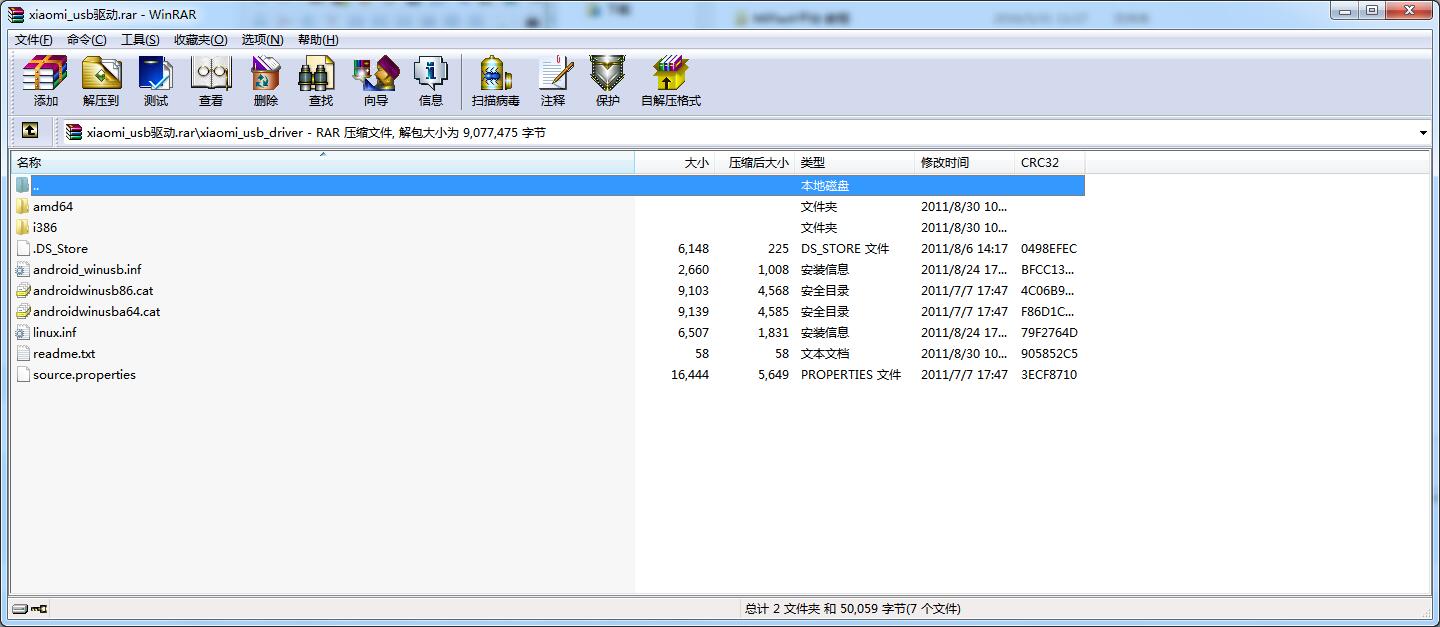Open the Options (选项) menu

click(x=262, y=39)
